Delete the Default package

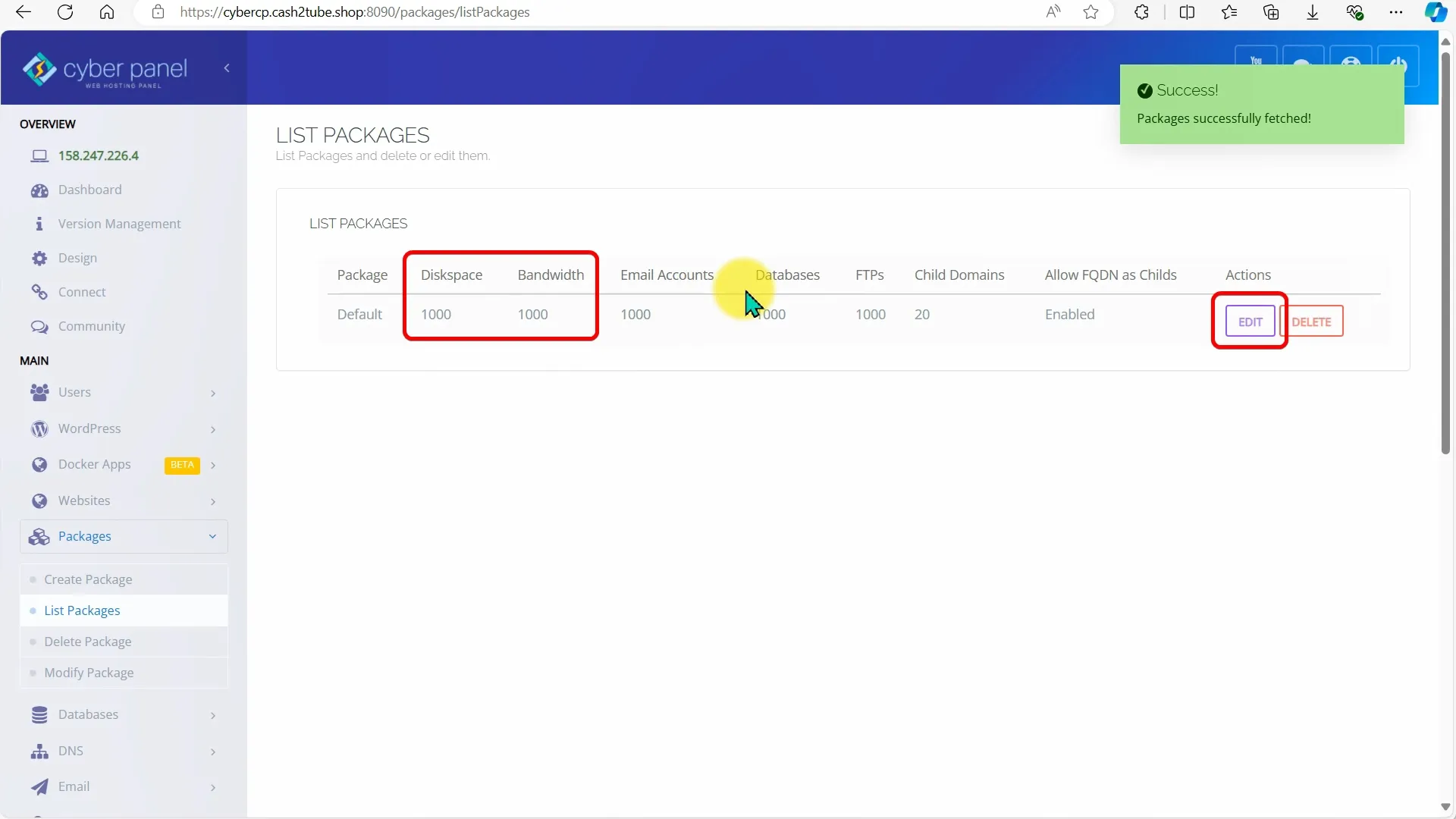[x=1311, y=322]
